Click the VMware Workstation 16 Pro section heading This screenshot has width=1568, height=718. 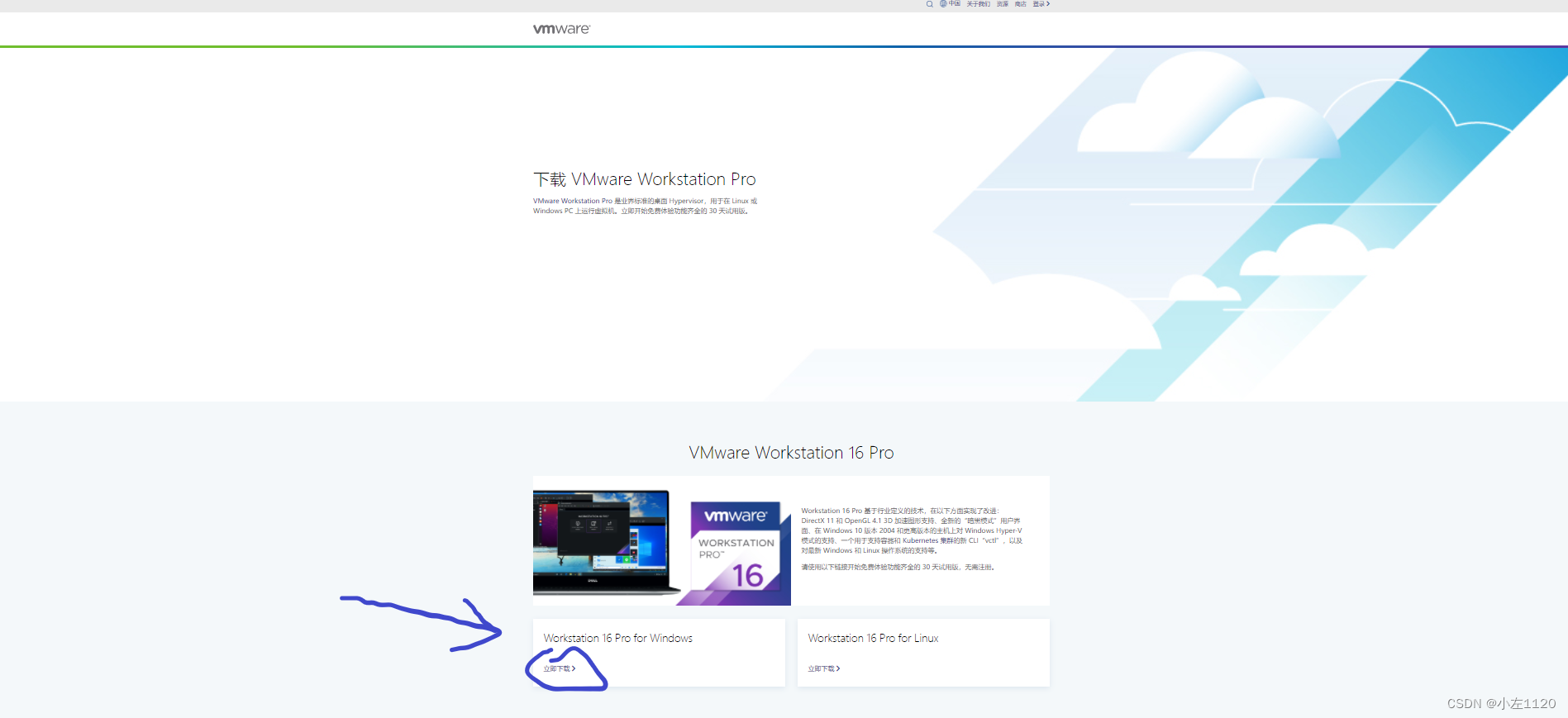[791, 453]
